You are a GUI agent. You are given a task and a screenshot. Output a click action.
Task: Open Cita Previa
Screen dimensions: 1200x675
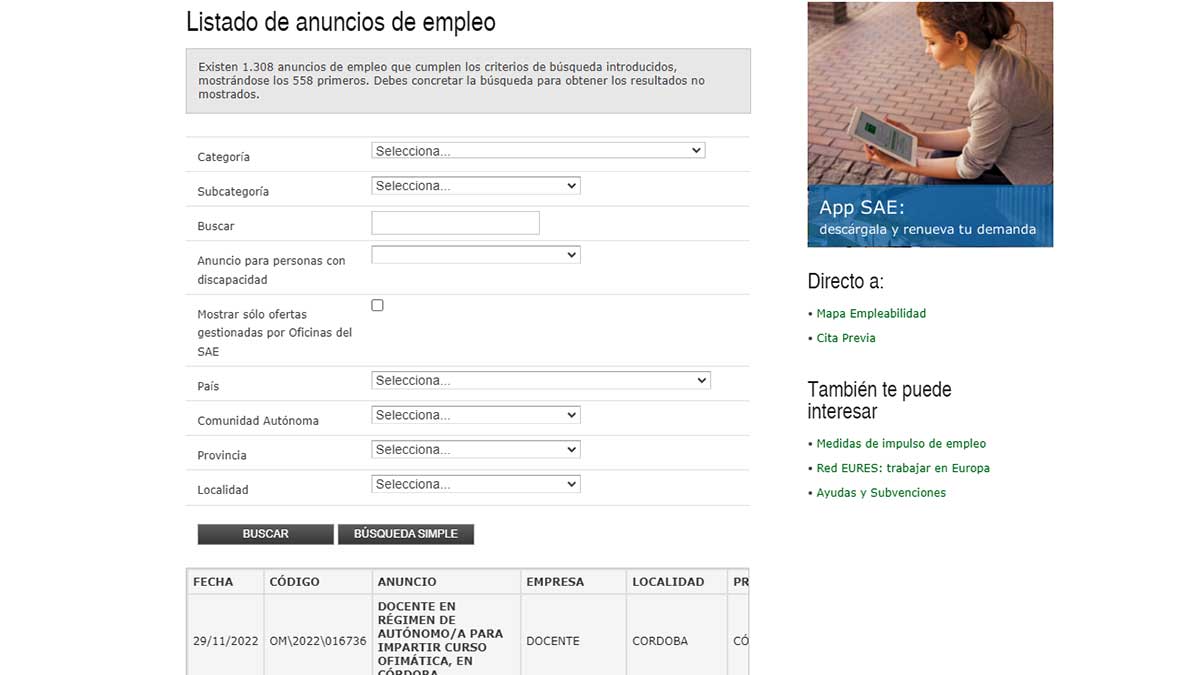(x=846, y=338)
